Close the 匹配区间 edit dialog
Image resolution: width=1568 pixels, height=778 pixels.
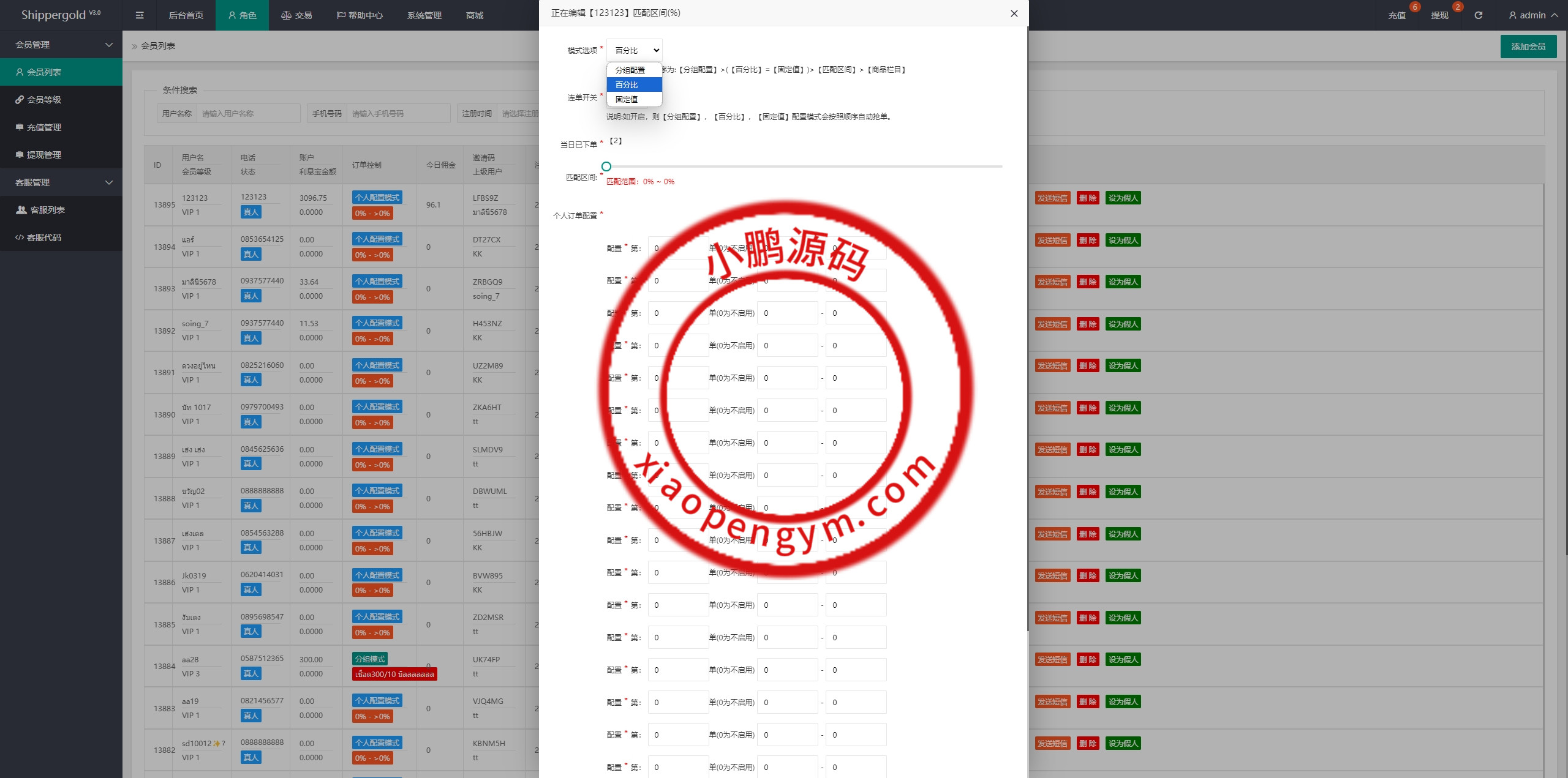[x=1014, y=13]
